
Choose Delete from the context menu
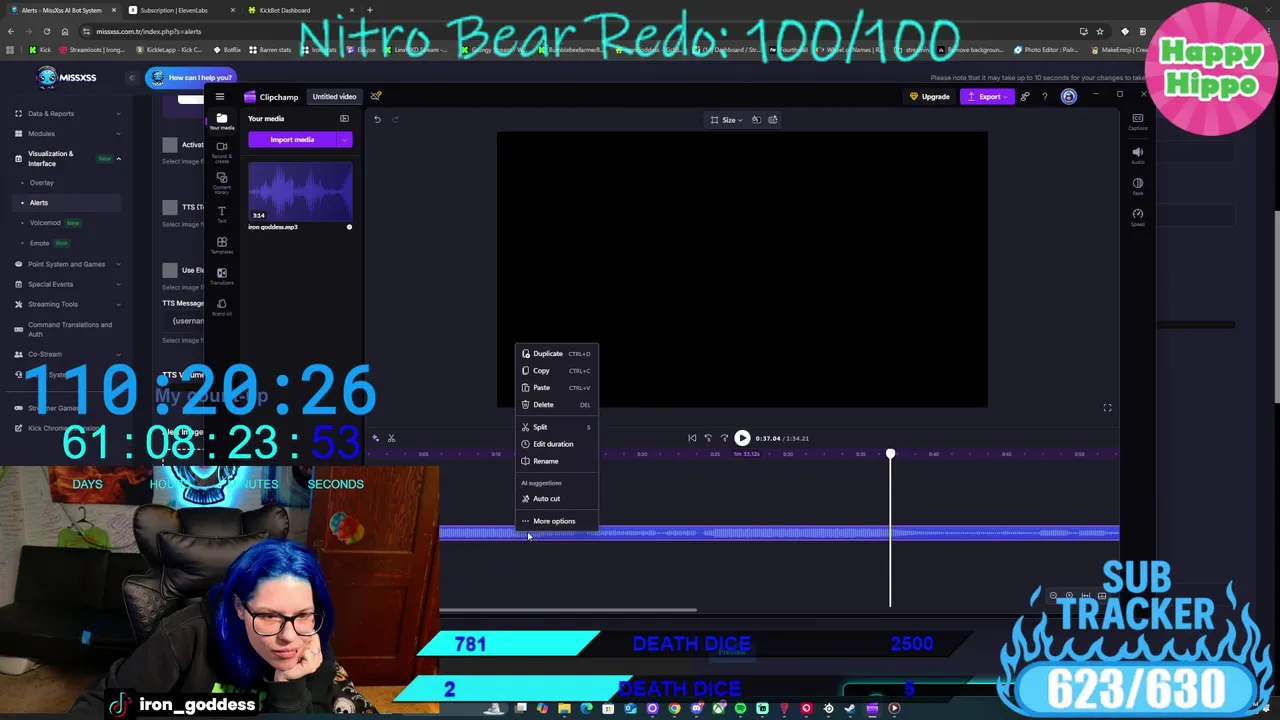[557, 405]
